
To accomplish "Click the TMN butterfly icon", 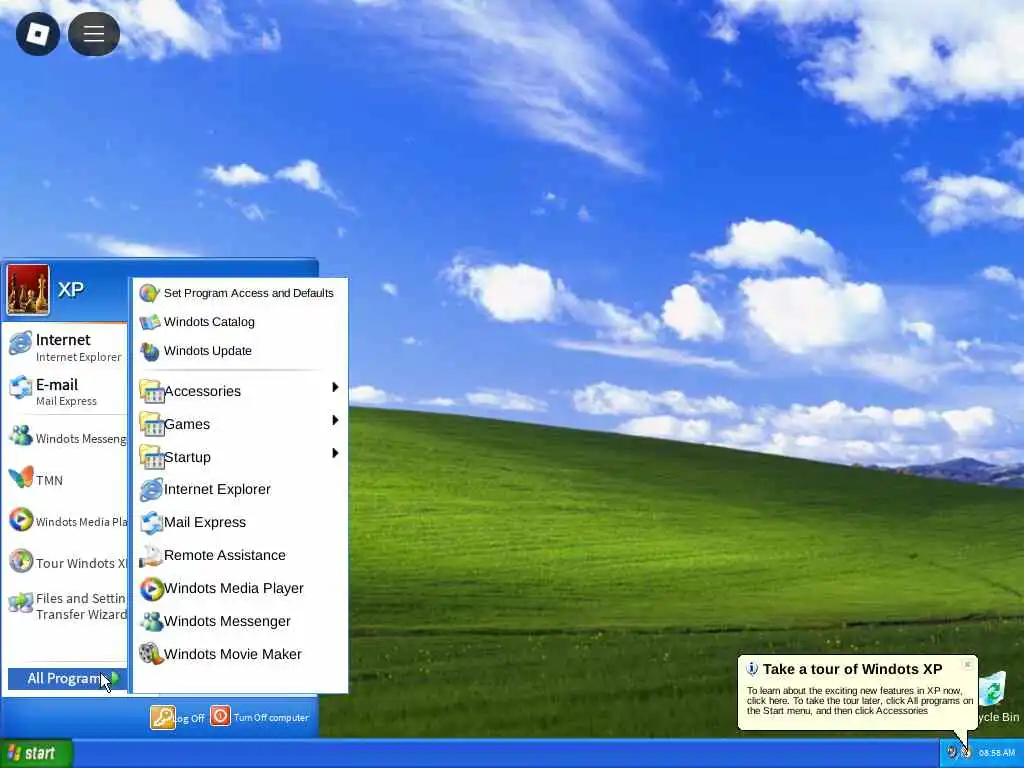I will [x=20, y=477].
